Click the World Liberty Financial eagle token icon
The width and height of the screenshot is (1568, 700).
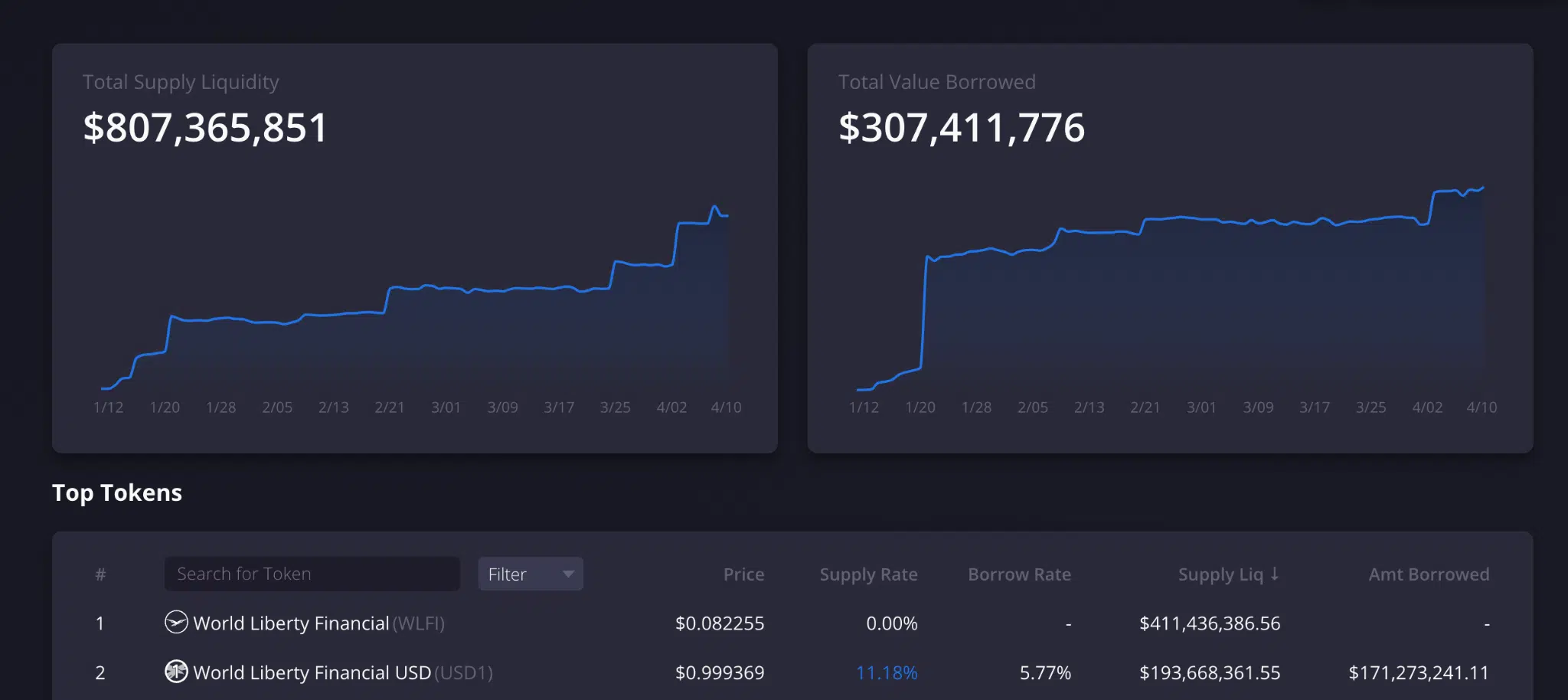[177, 623]
